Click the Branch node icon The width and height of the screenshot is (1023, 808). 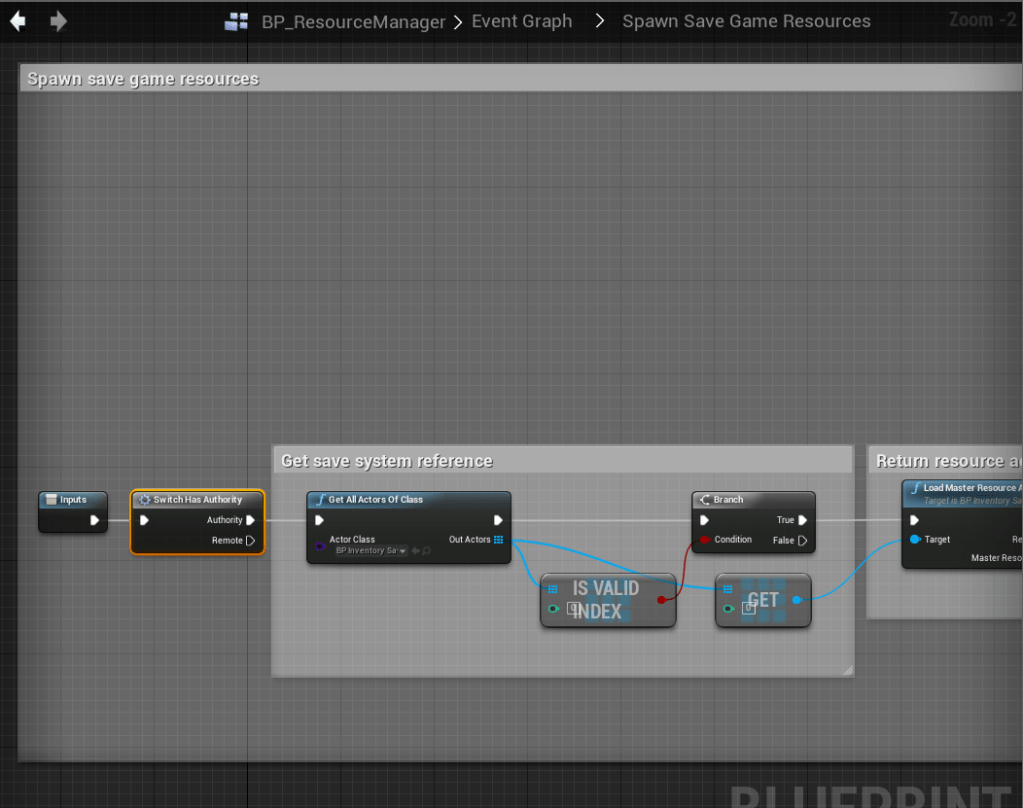703,500
